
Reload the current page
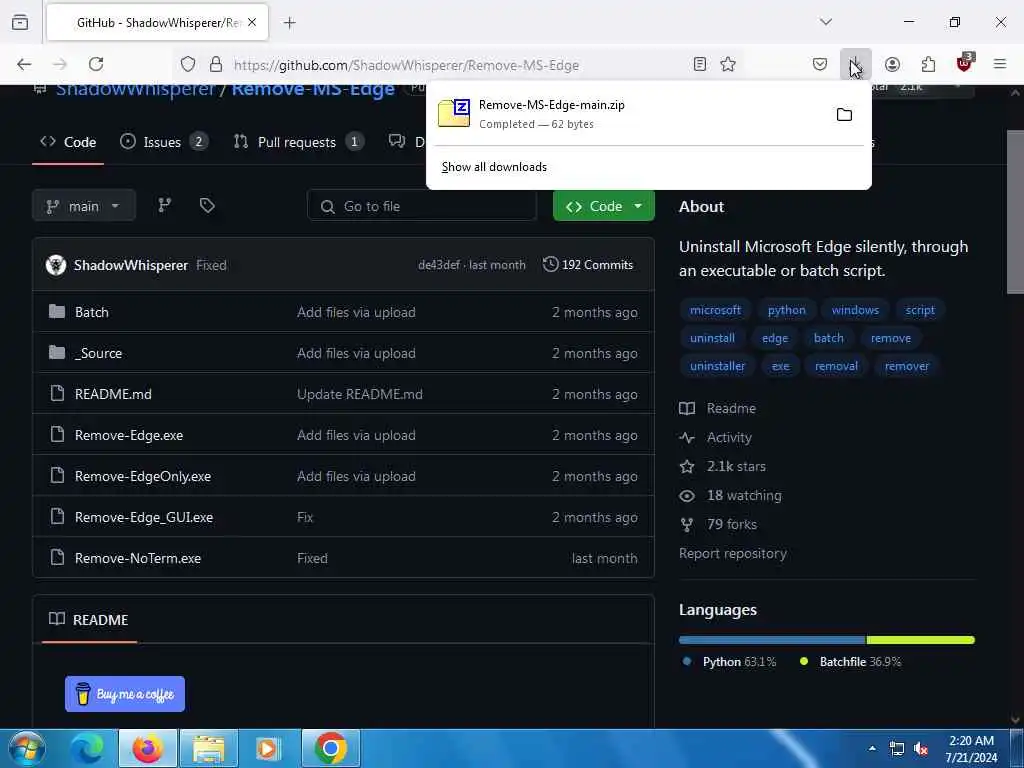(96, 64)
